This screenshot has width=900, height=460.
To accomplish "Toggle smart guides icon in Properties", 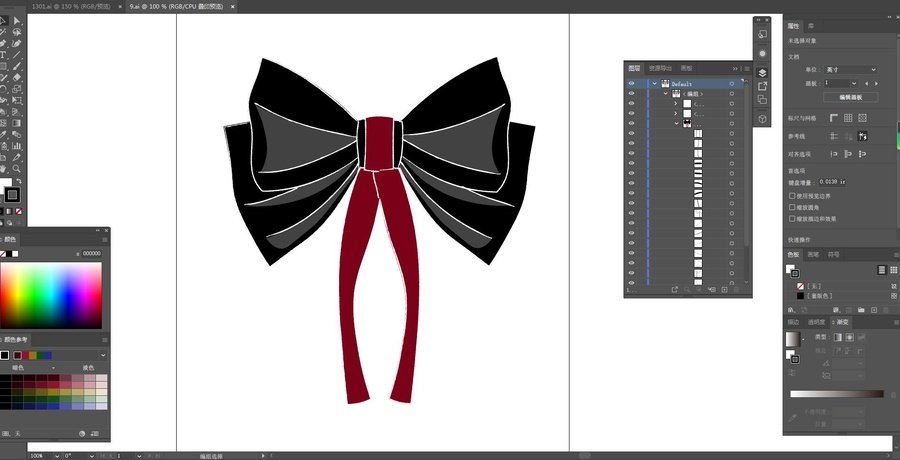I will click(862, 136).
